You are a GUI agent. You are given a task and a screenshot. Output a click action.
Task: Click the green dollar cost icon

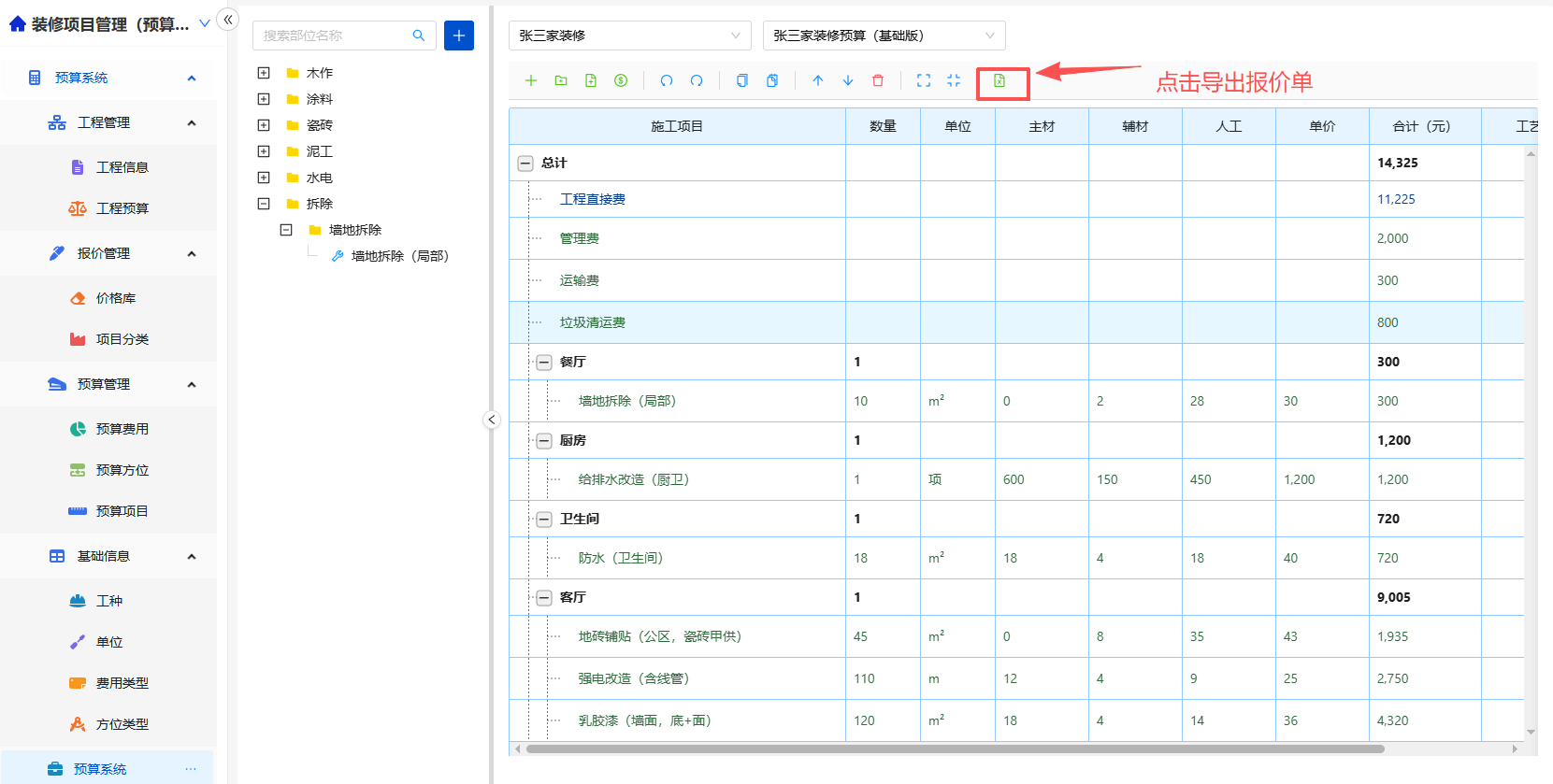point(621,81)
